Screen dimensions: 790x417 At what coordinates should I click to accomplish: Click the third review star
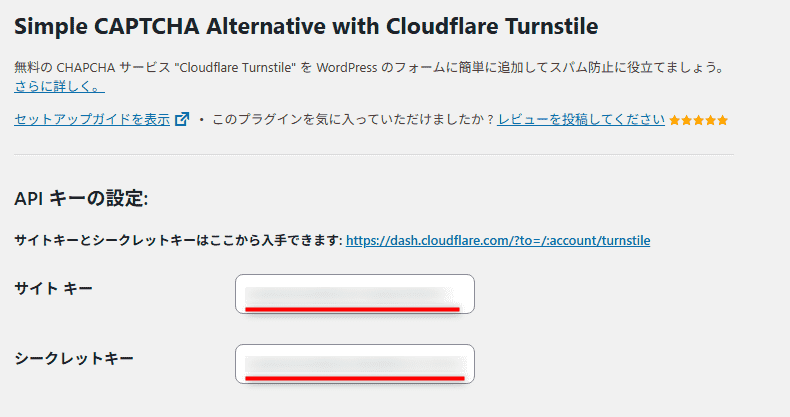[699, 121]
